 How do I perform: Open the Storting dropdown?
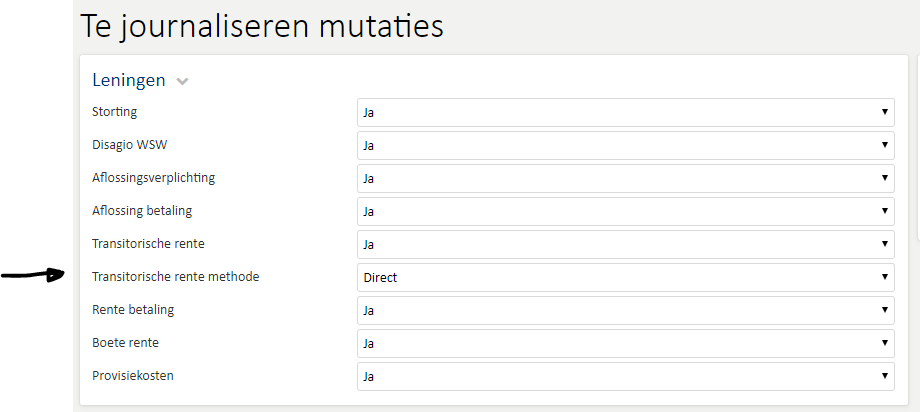[625, 112]
